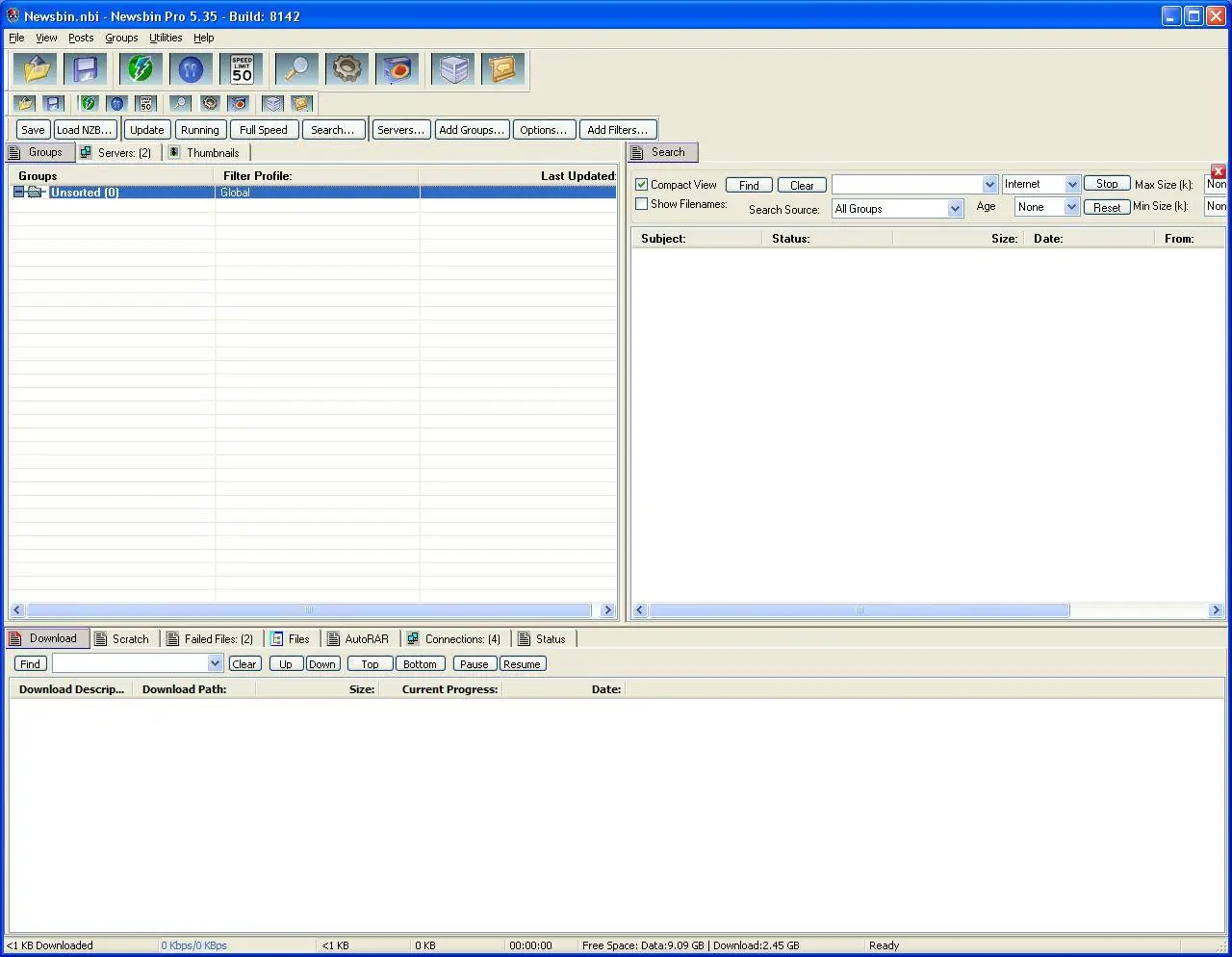Click the 0 Kbps/0 KBps speed text
Viewport: 1232px width, 957px height.
tap(194, 945)
